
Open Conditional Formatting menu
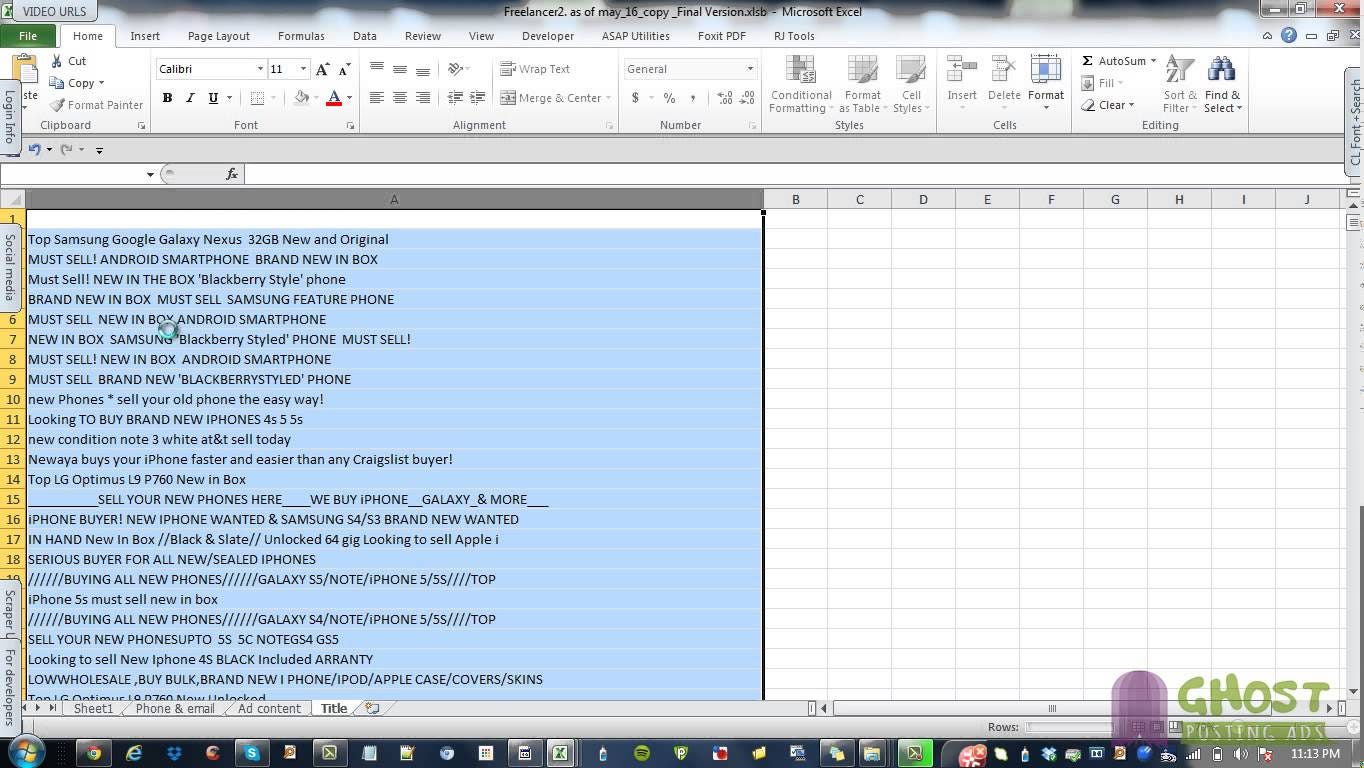[x=800, y=85]
